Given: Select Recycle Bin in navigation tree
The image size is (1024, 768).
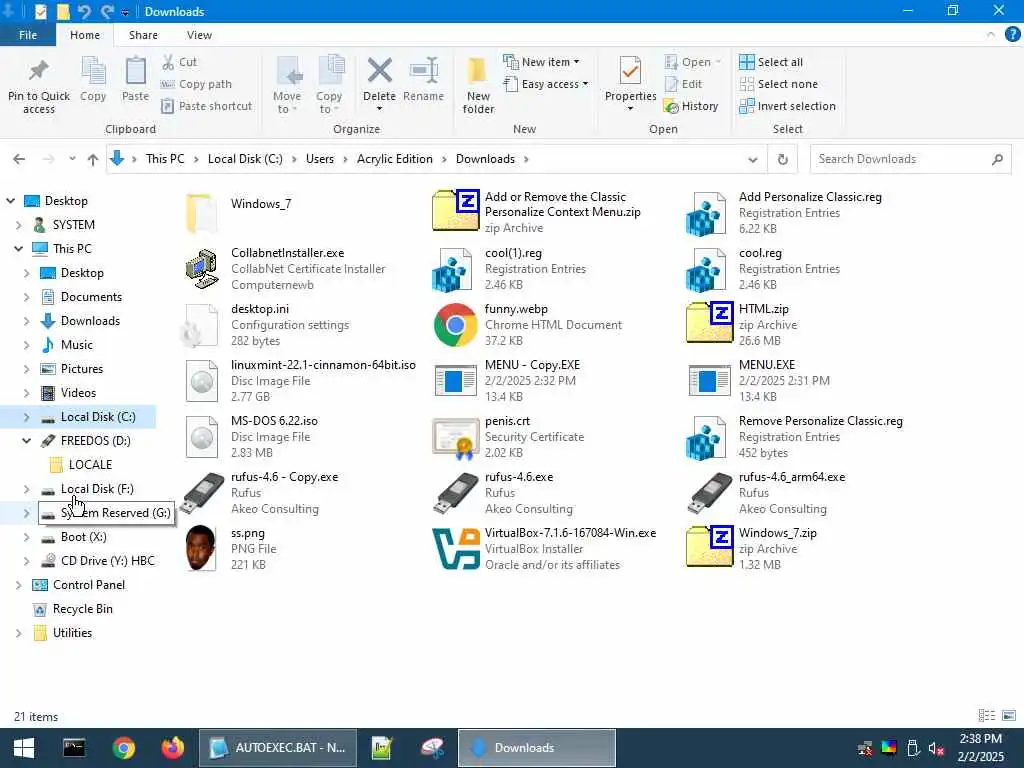Looking at the screenshot, I should 82,609.
